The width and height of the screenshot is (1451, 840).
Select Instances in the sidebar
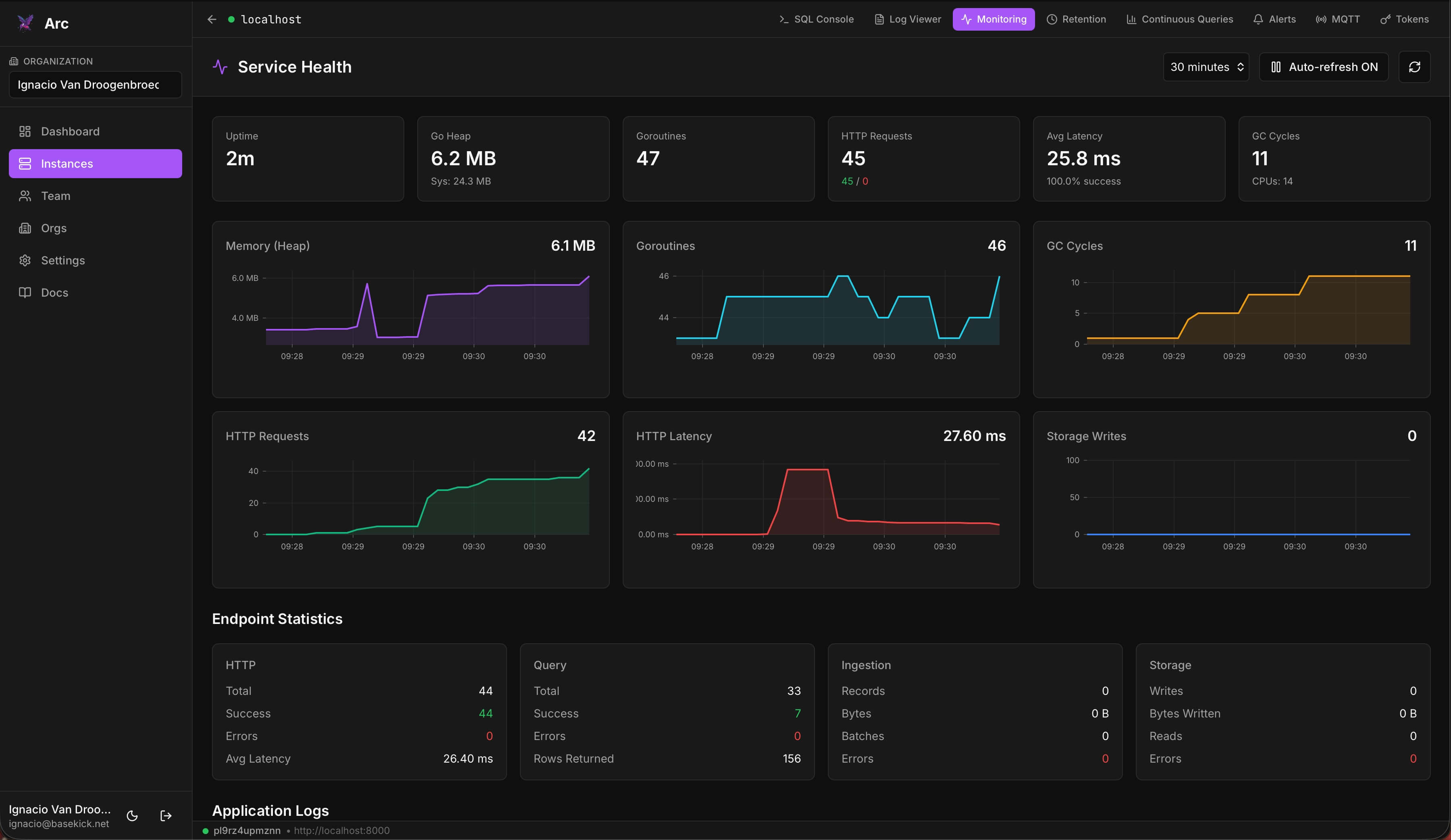click(96, 164)
